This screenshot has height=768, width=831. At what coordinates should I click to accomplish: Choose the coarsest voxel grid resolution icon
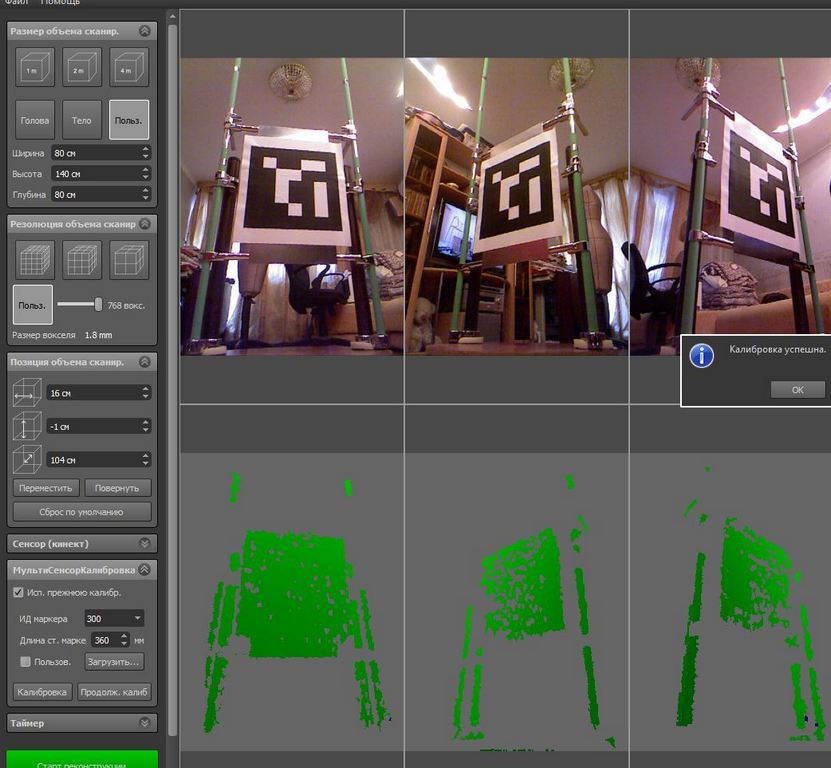coord(129,260)
